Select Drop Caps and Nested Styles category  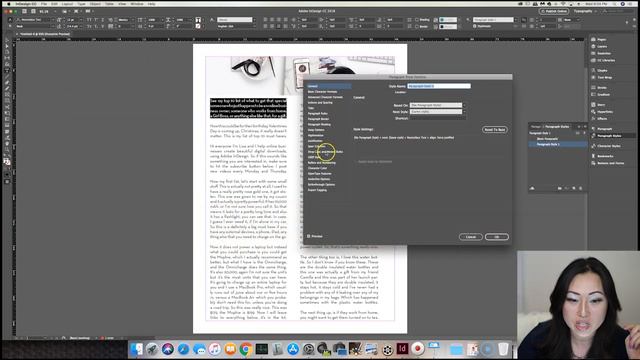tap(325, 152)
